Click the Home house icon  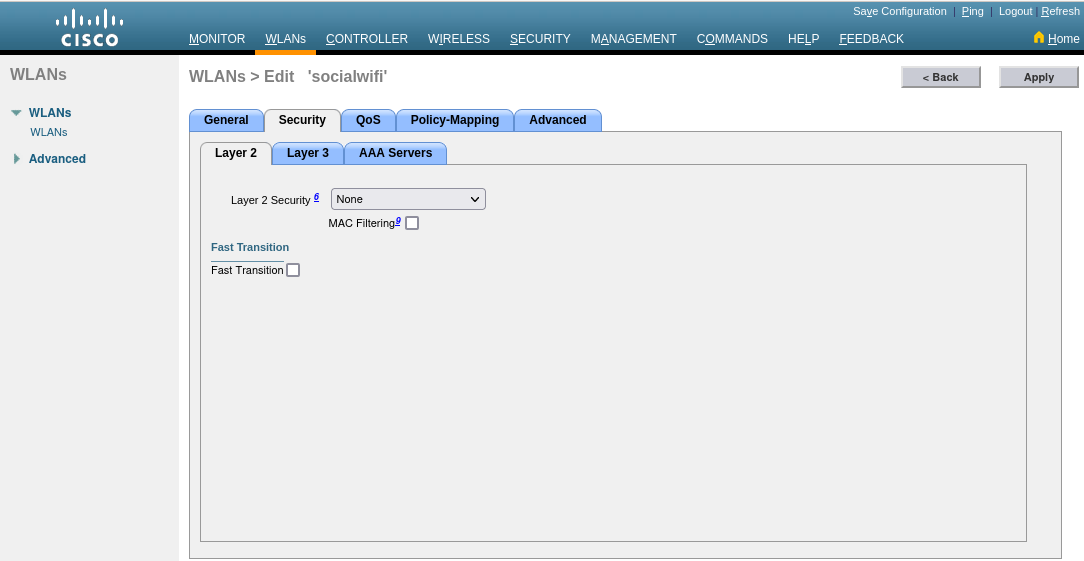click(1038, 38)
